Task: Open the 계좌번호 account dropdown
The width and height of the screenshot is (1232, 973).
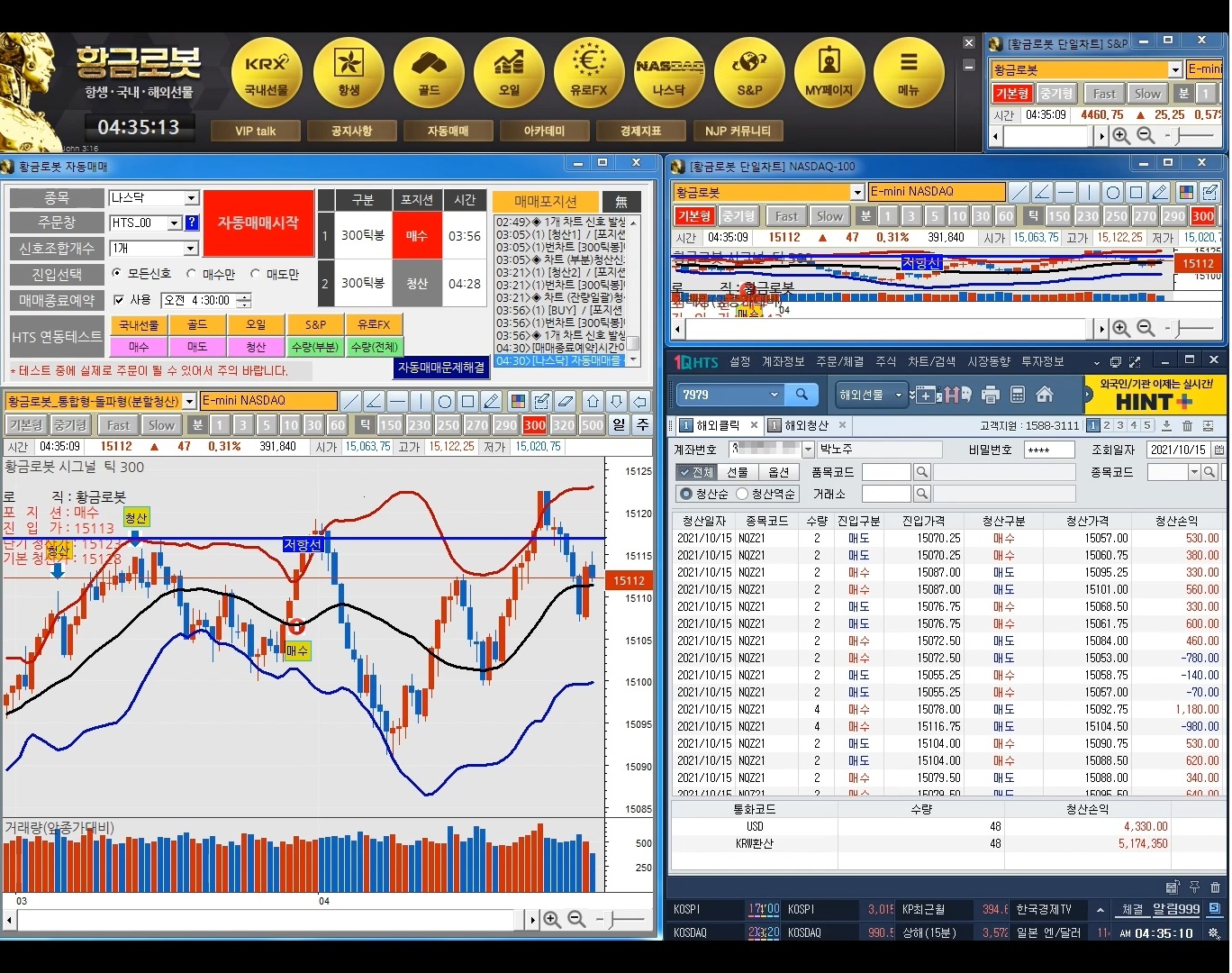Action: (x=808, y=450)
